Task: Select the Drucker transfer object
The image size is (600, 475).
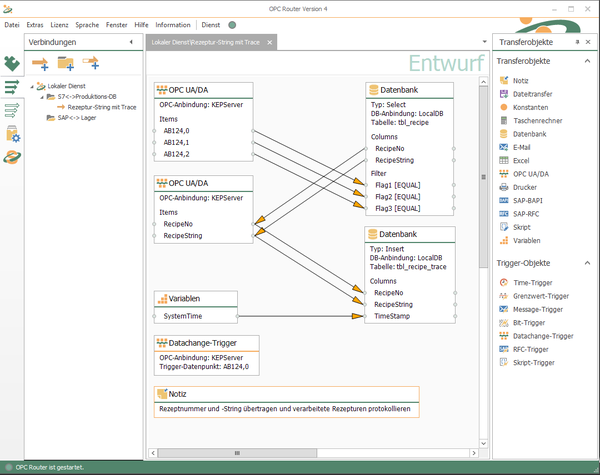Action: 518,187
